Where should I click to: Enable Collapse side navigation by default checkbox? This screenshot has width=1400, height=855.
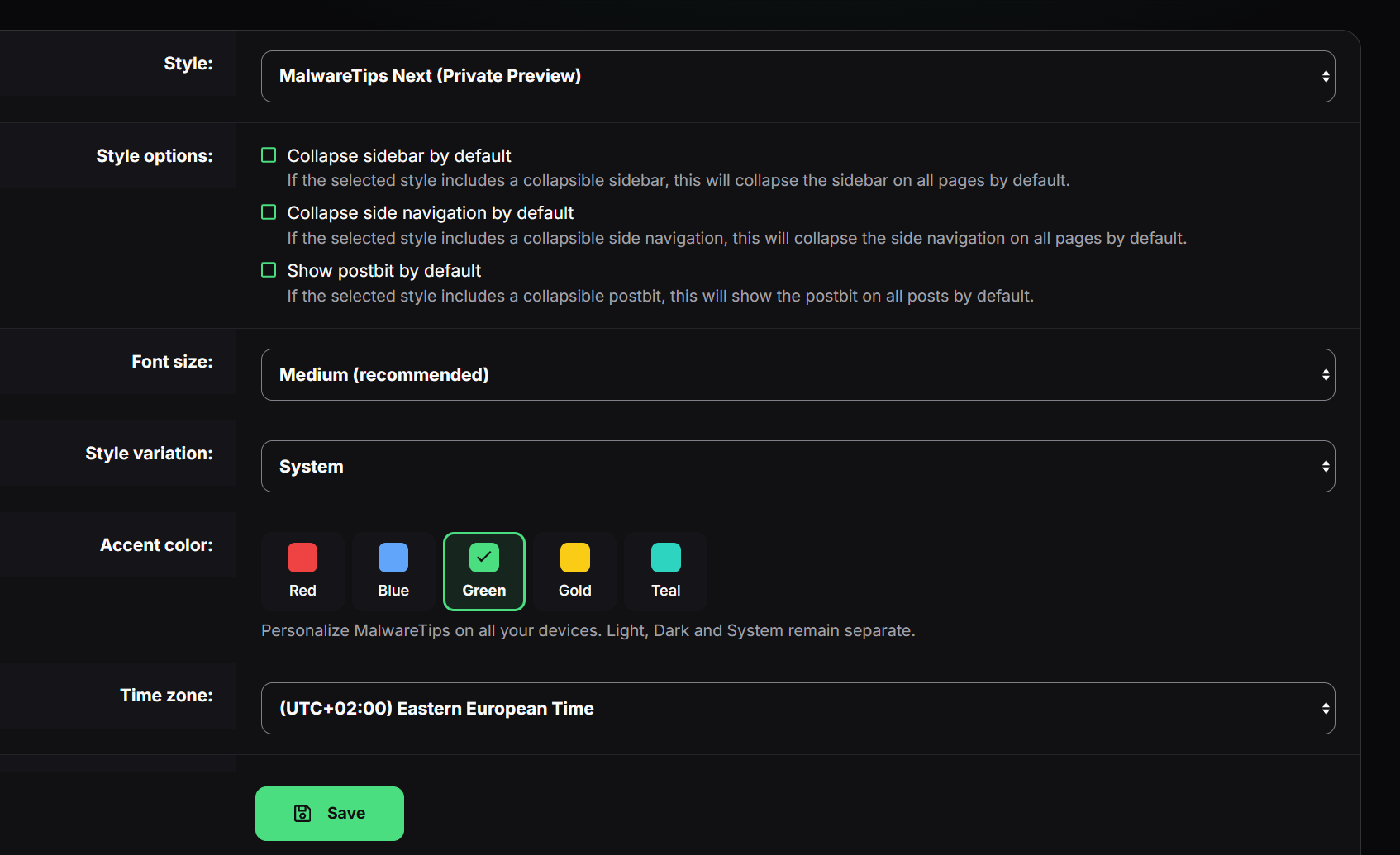pos(269,212)
